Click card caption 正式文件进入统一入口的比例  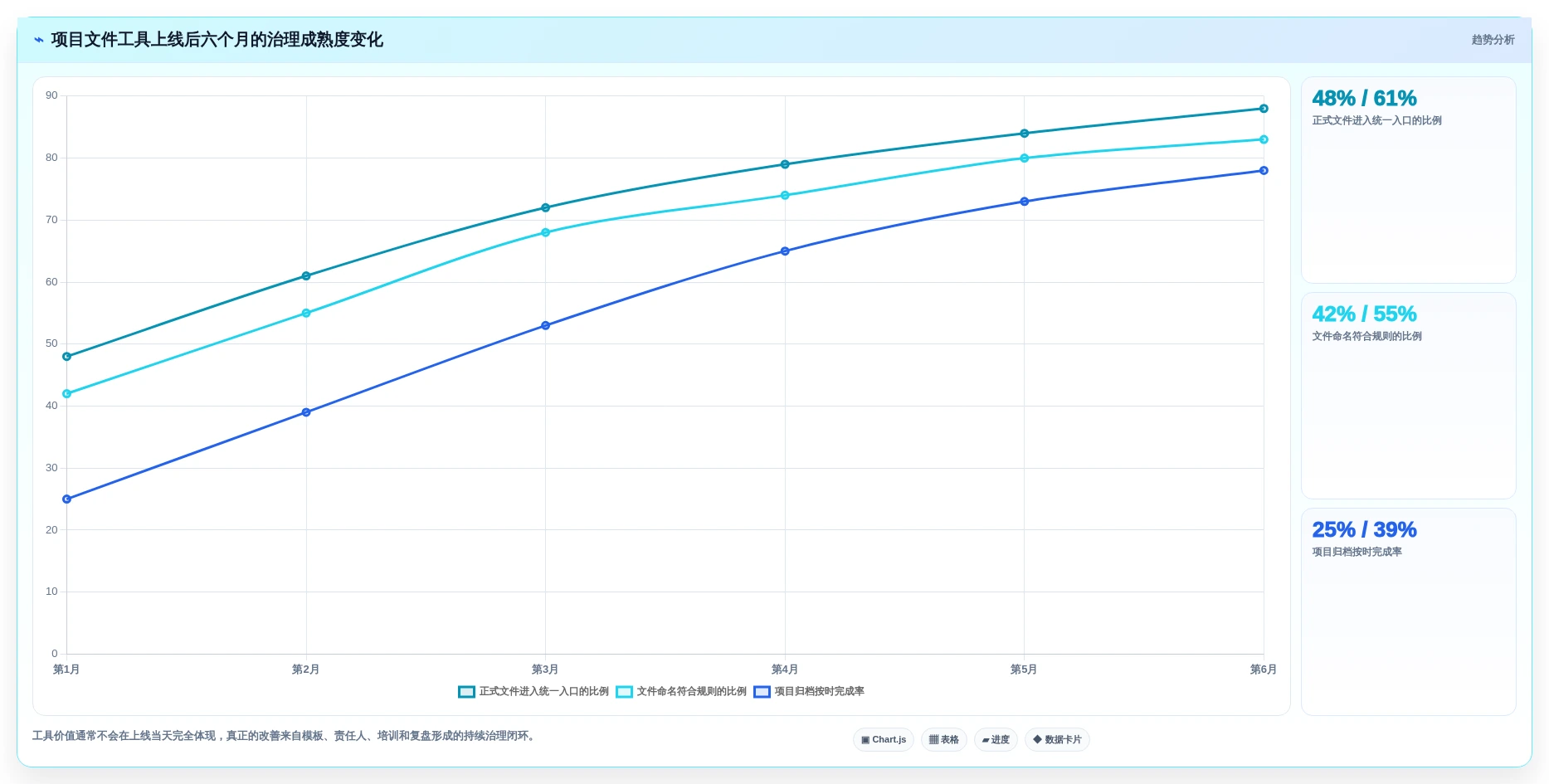pyautogui.click(x=1376, y=121)
